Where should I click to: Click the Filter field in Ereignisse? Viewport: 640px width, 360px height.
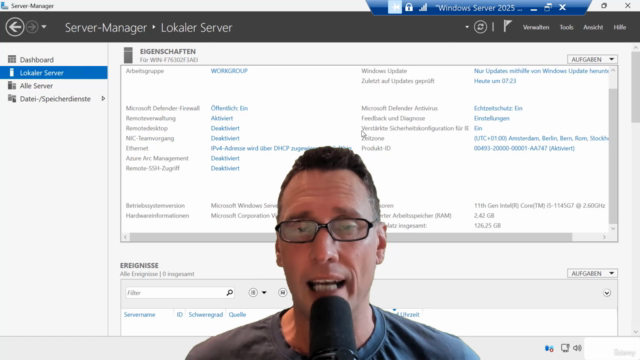175,293
